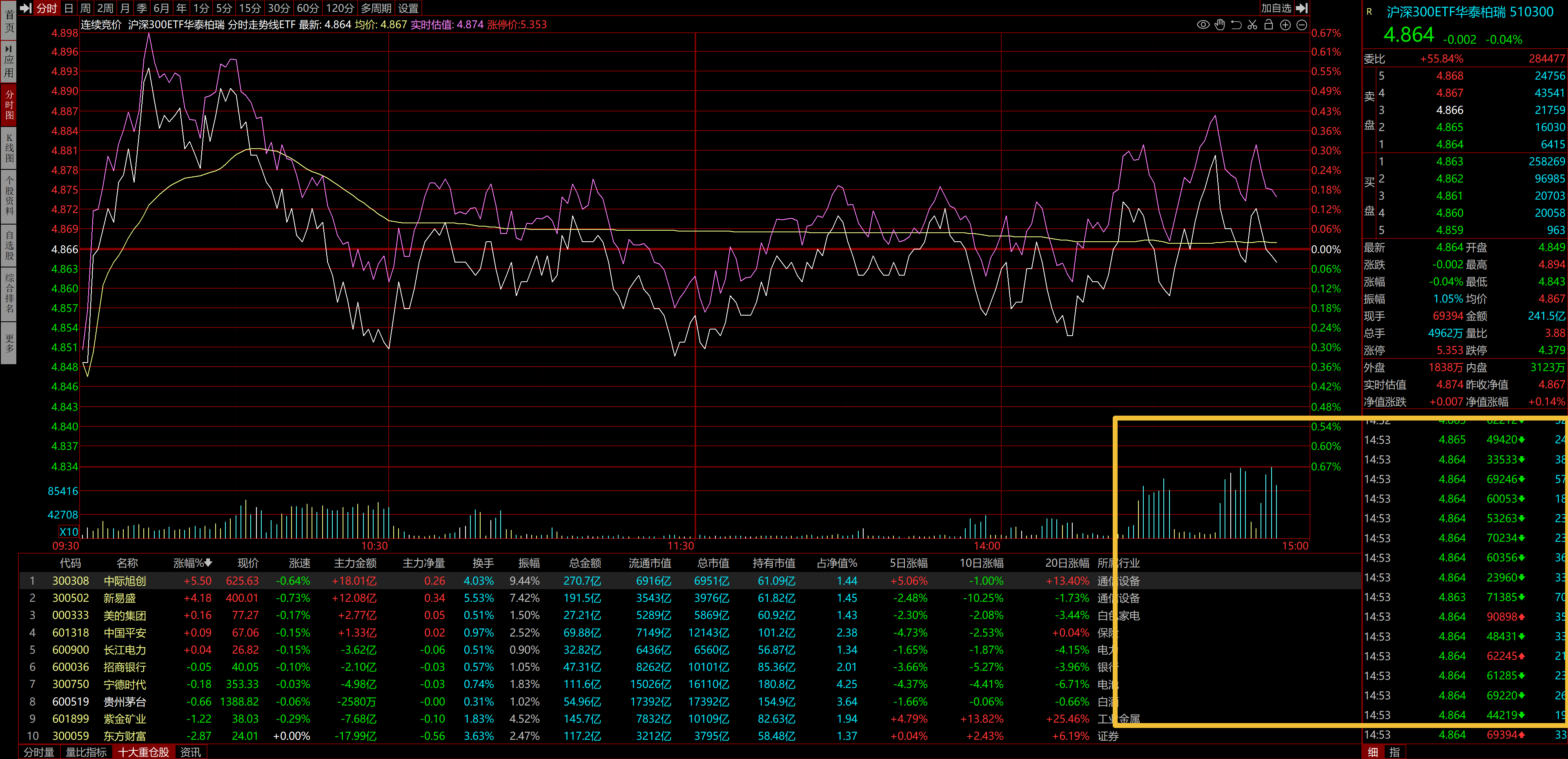Toggle the X10 volume scale label
The width and height of the screenshot is (1568, 759).
[68, 531]
